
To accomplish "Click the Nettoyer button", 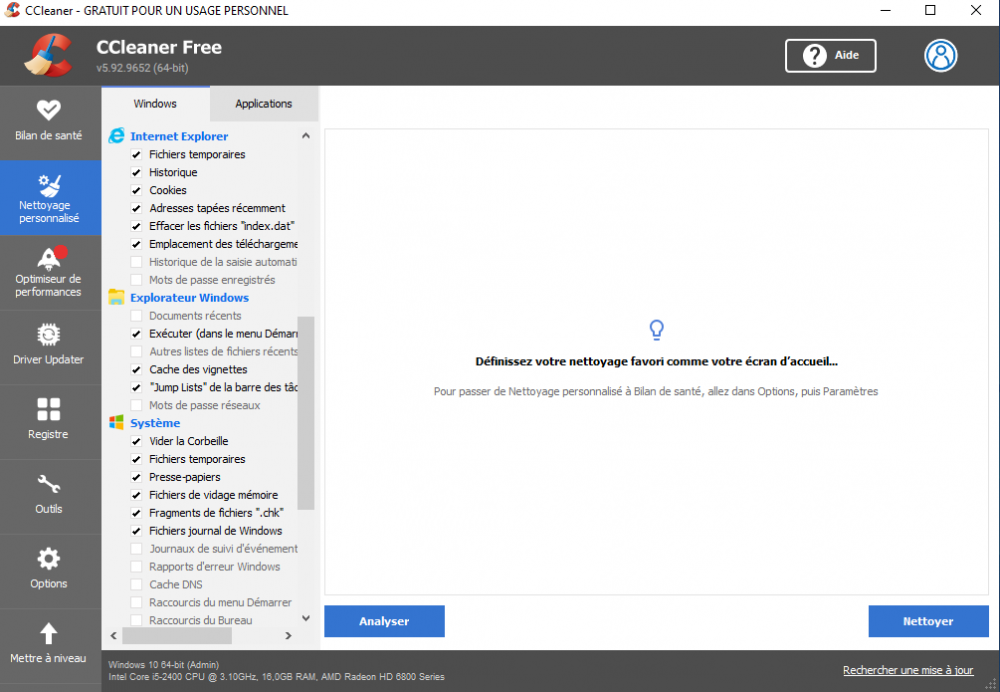I will coord(928,621).
